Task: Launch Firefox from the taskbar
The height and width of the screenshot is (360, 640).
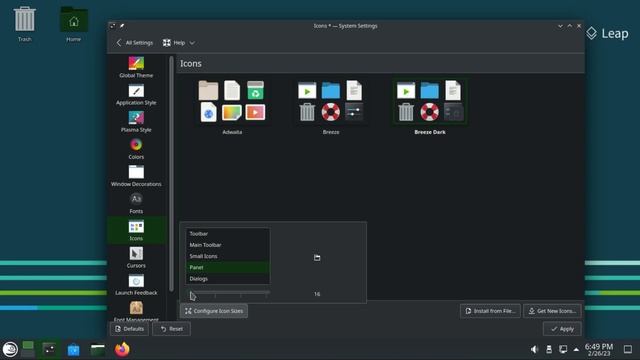Action: pos(122,349)
